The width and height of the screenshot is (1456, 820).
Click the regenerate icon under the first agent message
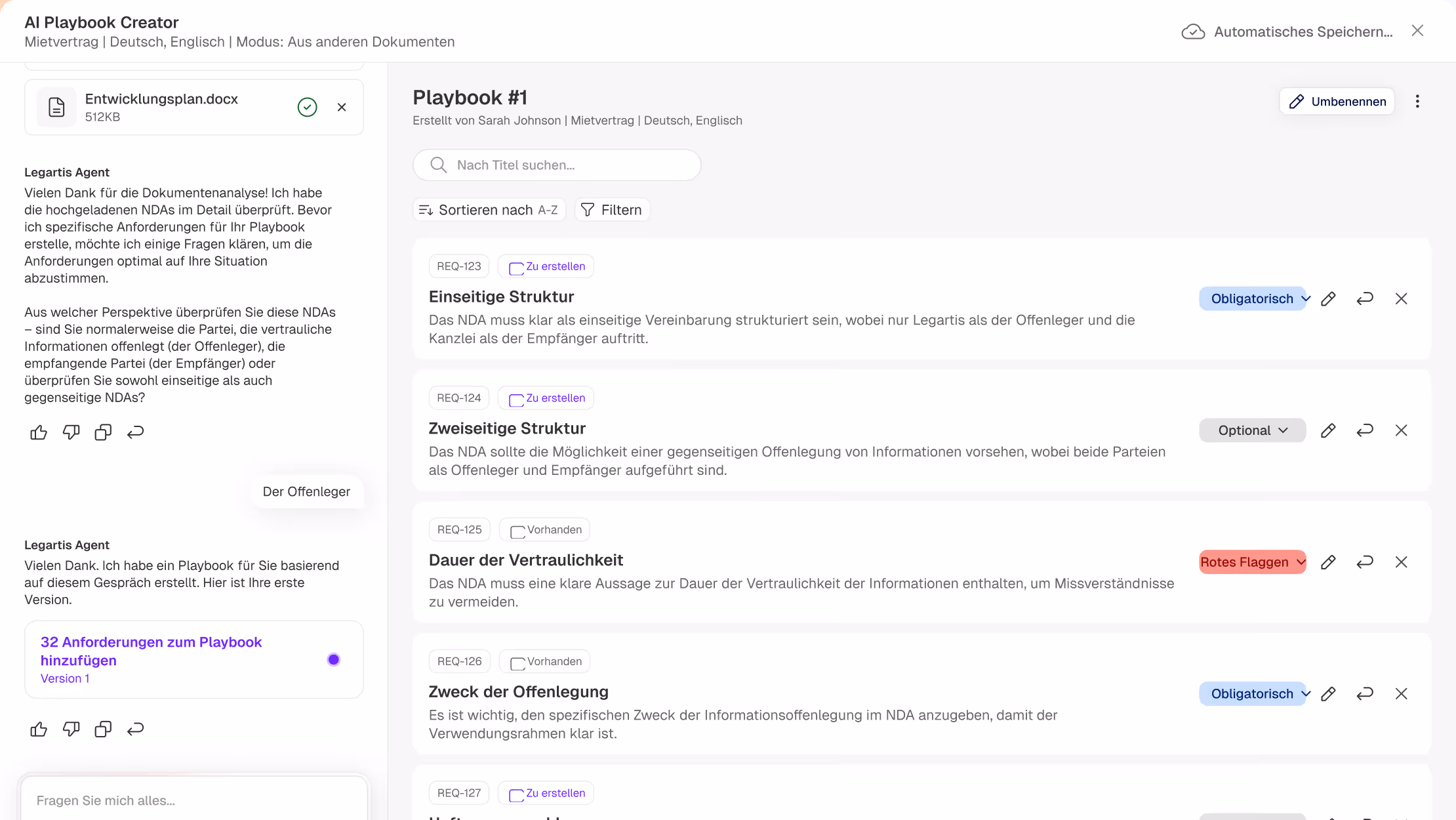[x=136, y=432]
